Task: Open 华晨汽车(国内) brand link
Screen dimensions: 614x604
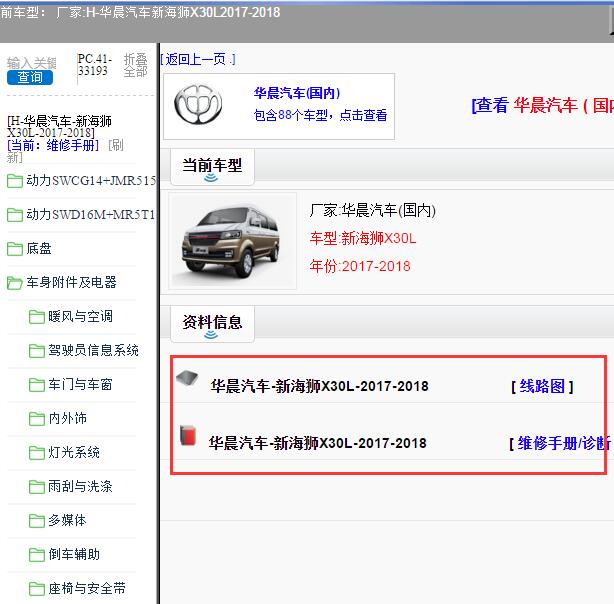Action: [297, 93]
